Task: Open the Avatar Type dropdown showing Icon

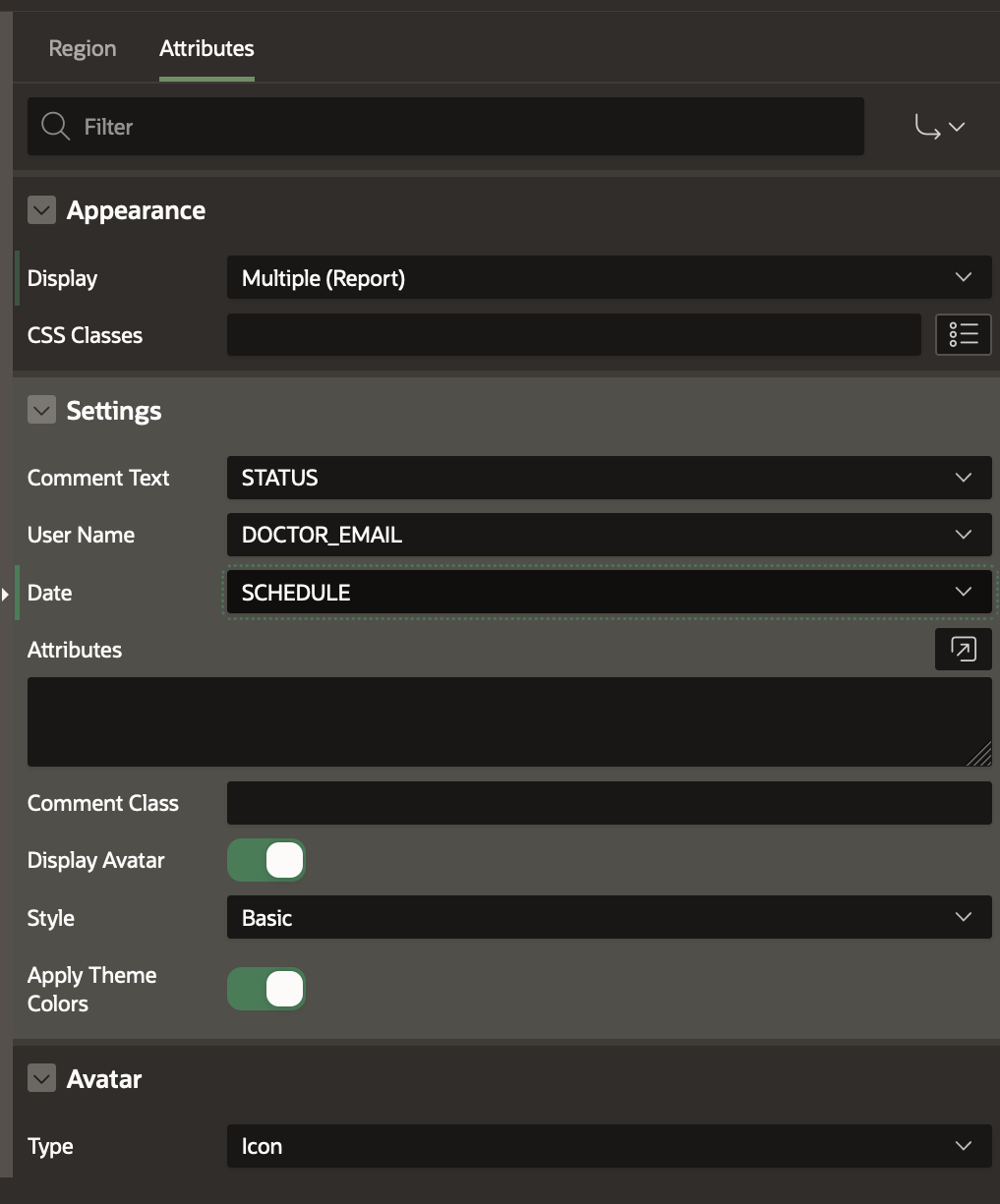Action: pos(609,1146)
